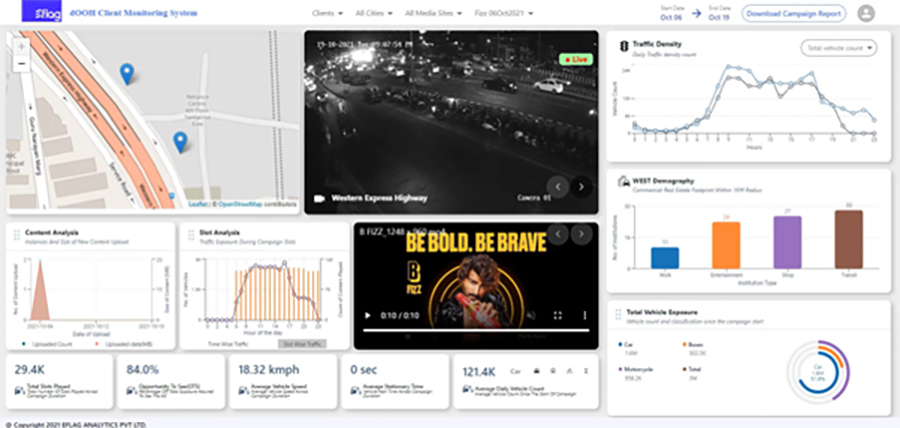900x428 pixels.
Task: Click camera icon beside Western Express Highway
Action: coord(320,199)
